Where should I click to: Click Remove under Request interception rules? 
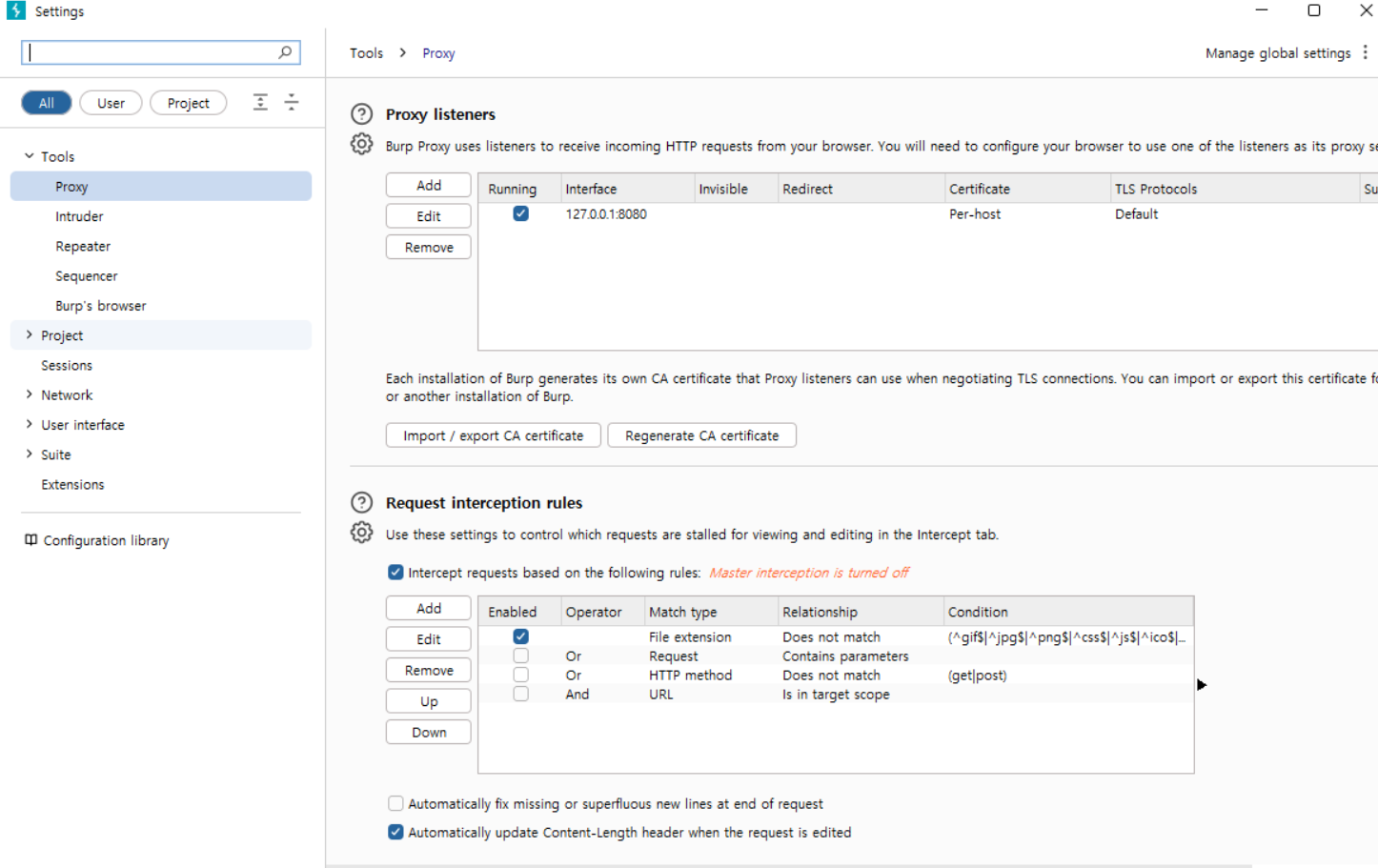[429, 670]
